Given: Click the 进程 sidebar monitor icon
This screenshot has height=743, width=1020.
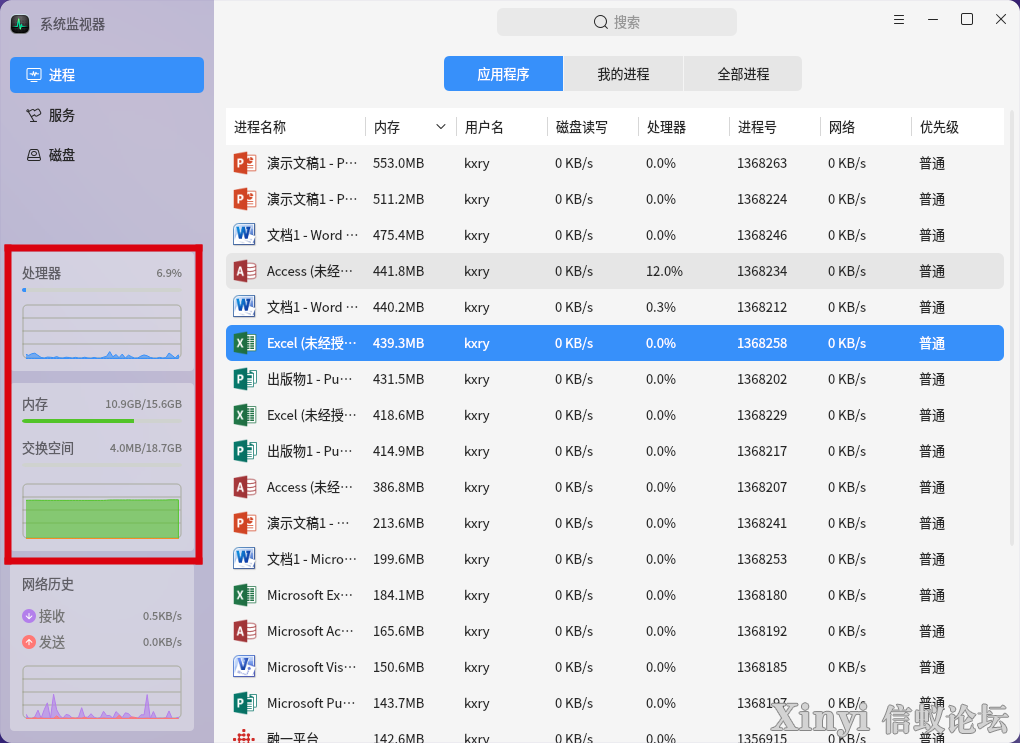Looking at the screenshot, I should click(x=33, y=75).
